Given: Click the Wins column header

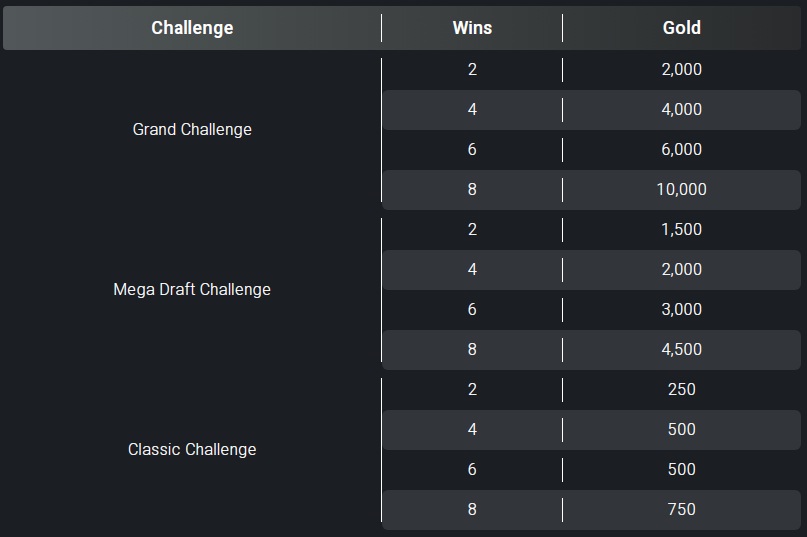Looking at the screenshot, I should pyautogui.click(x=472, y=28).
